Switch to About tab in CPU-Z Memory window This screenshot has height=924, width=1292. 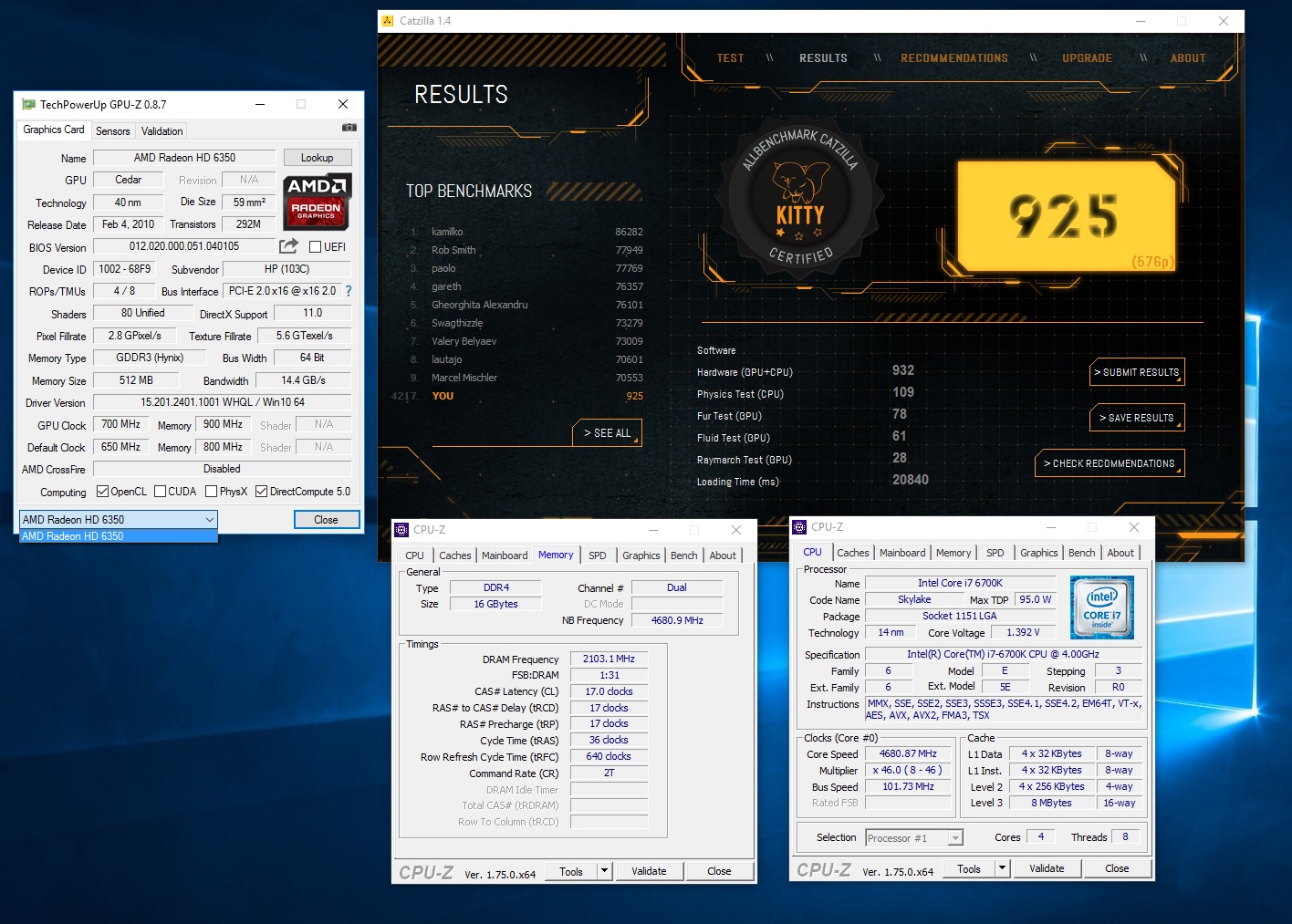pos(723,555)
